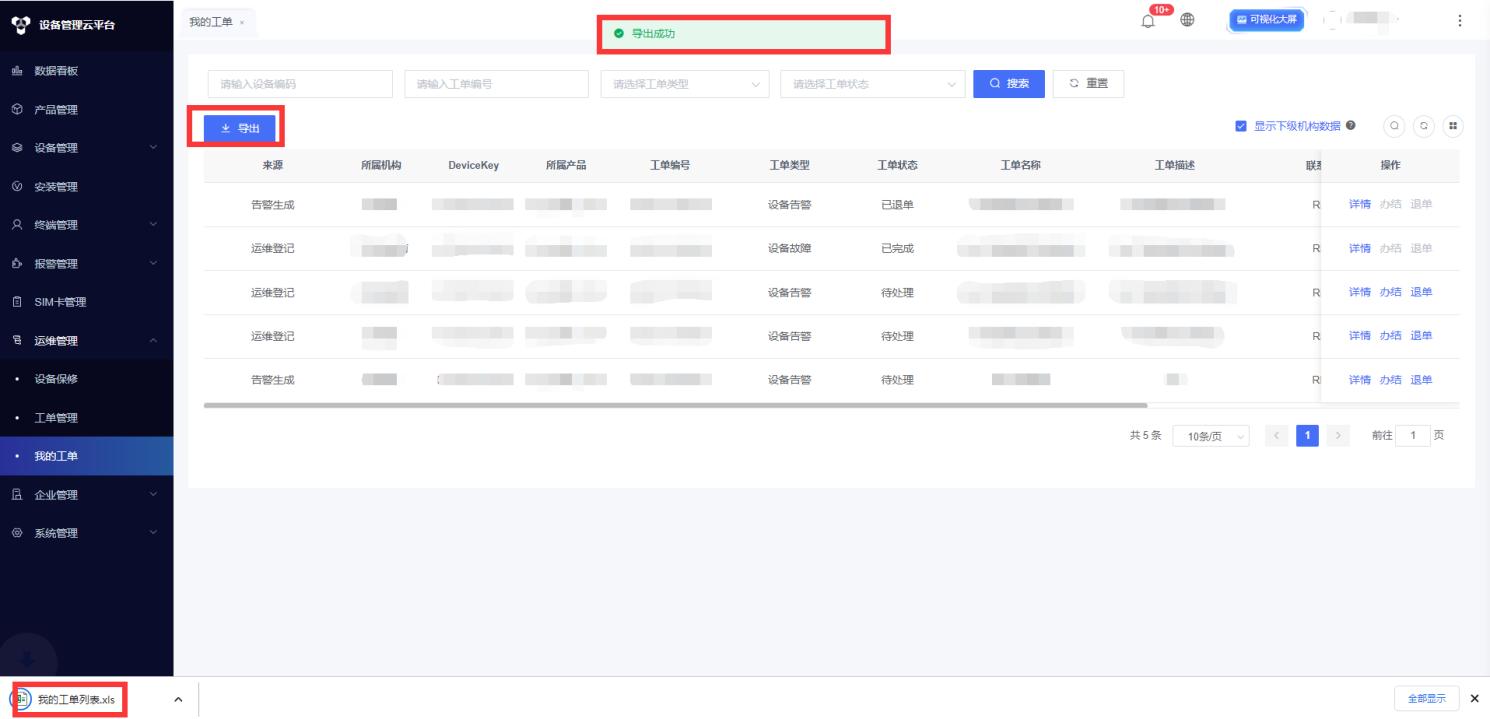Viewport: 1490px width, 719px height.
Task: Open 工单管理 submenu item
Action: (86, 417)
